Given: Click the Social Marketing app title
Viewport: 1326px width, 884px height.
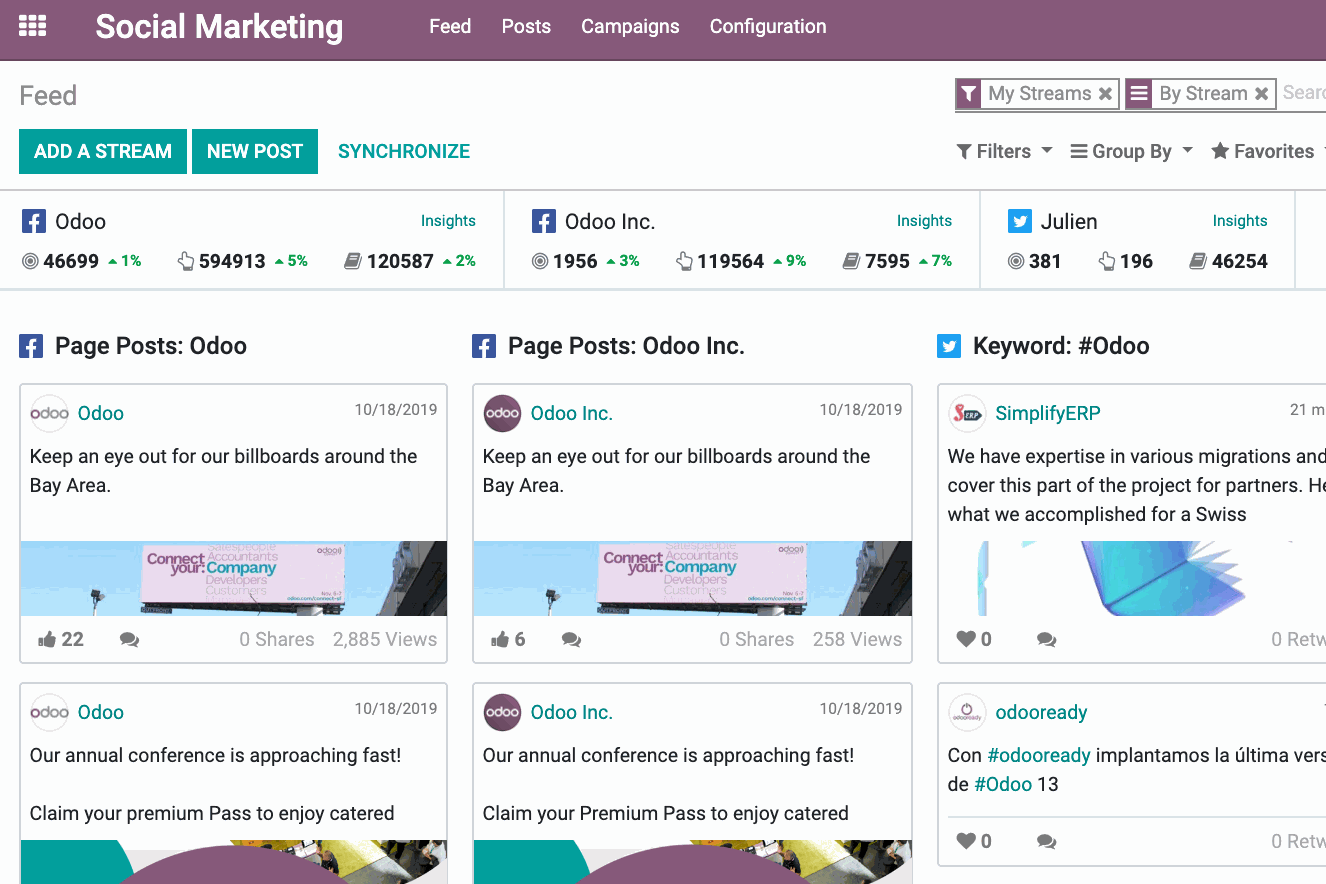Looking at the screenshot, I should tap(219, 27).
